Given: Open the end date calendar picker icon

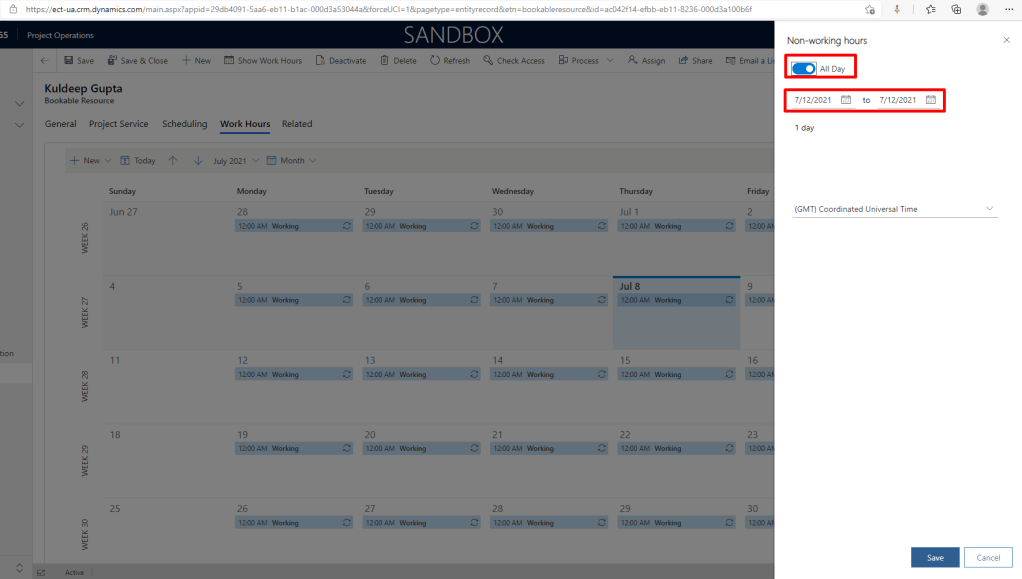Looking at the screenshot, I should 930,100.
